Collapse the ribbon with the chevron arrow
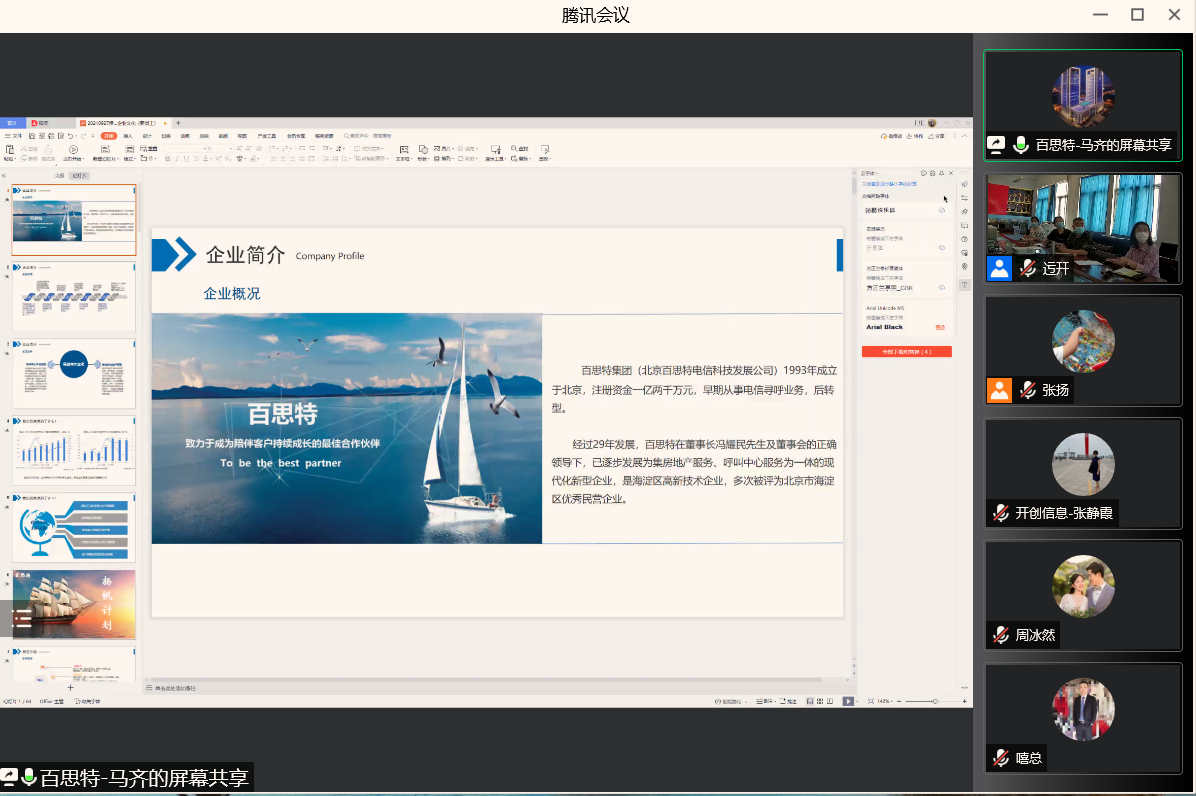 (x=966, y=136)
